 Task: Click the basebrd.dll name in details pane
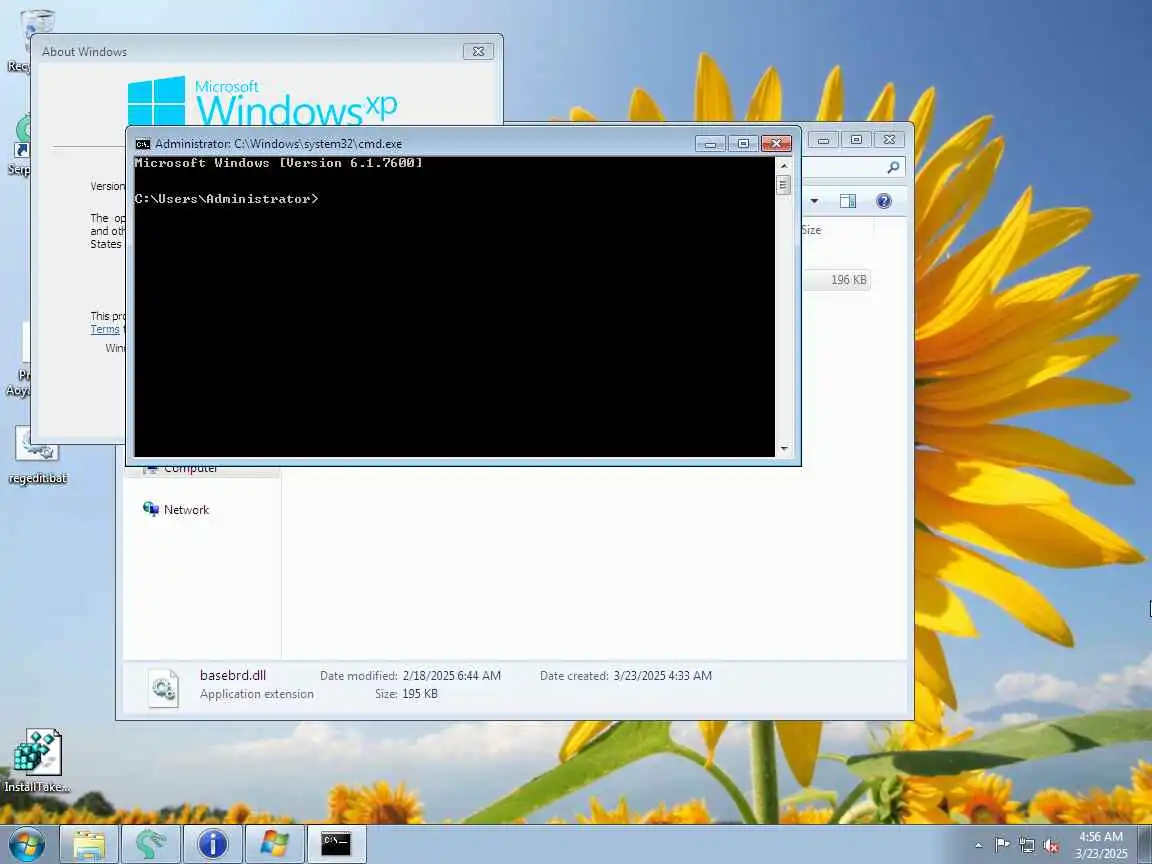click(233, 675)
